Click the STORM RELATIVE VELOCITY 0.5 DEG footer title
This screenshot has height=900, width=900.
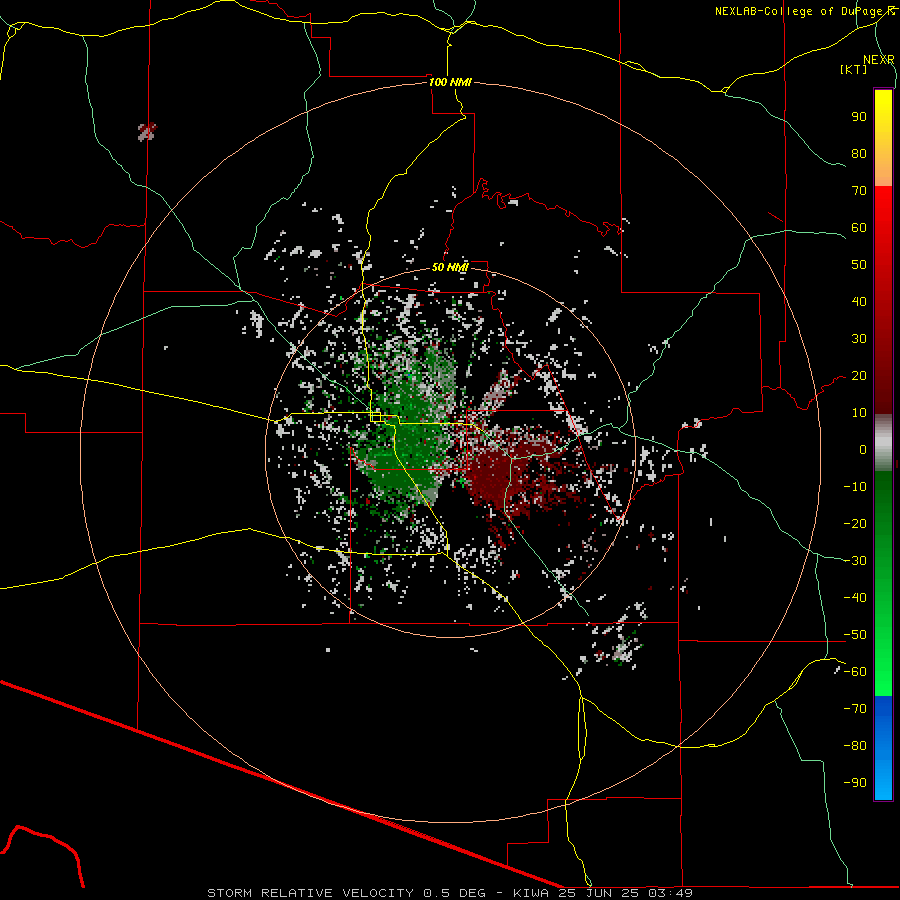pyautogui.click(x=346, y=893)
